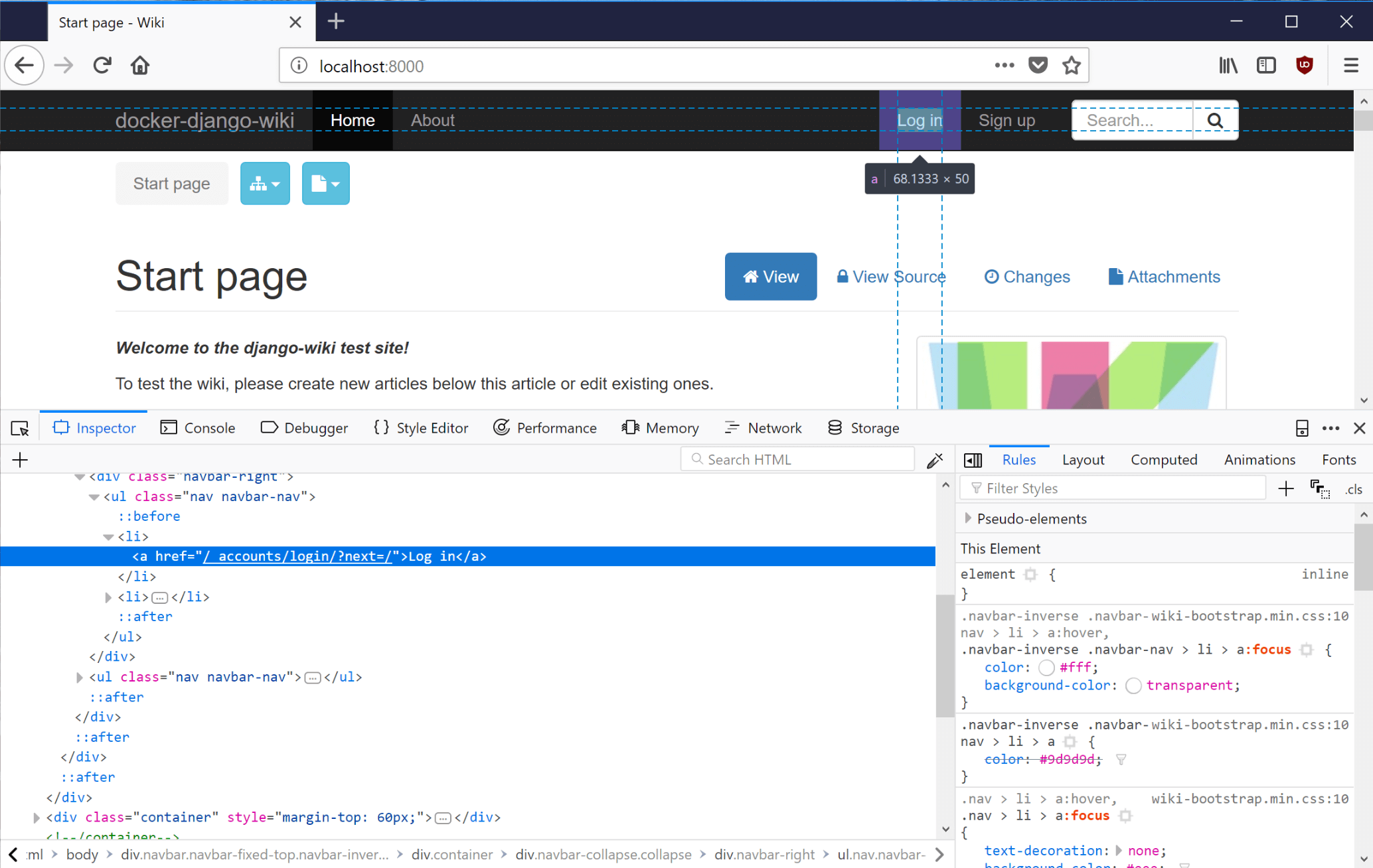Click the transparent background-color swatch
1373x868 pixels.
1133,686
